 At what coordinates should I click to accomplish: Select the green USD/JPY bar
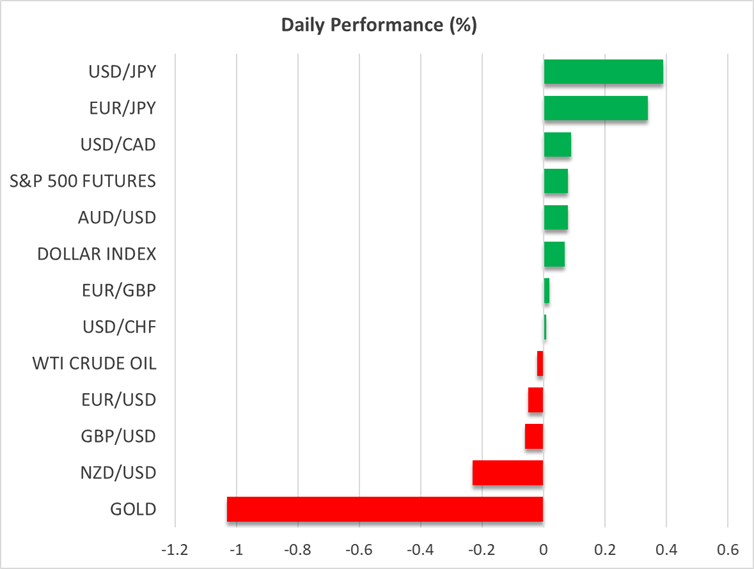(x=603, y=72)
